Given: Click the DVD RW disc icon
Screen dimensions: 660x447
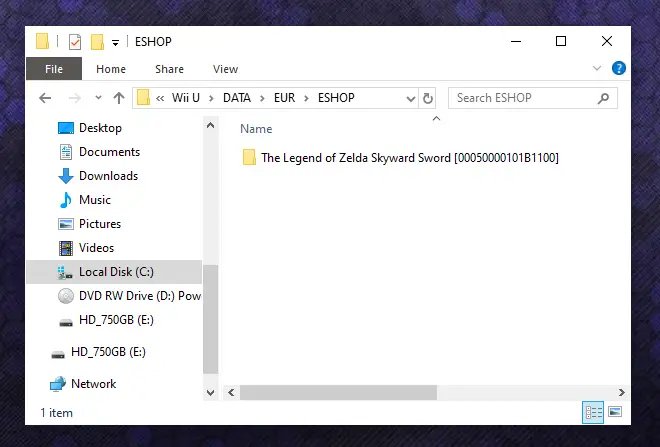Looking at the screenshot, I should pyautogui.click(x=66, y=296).
